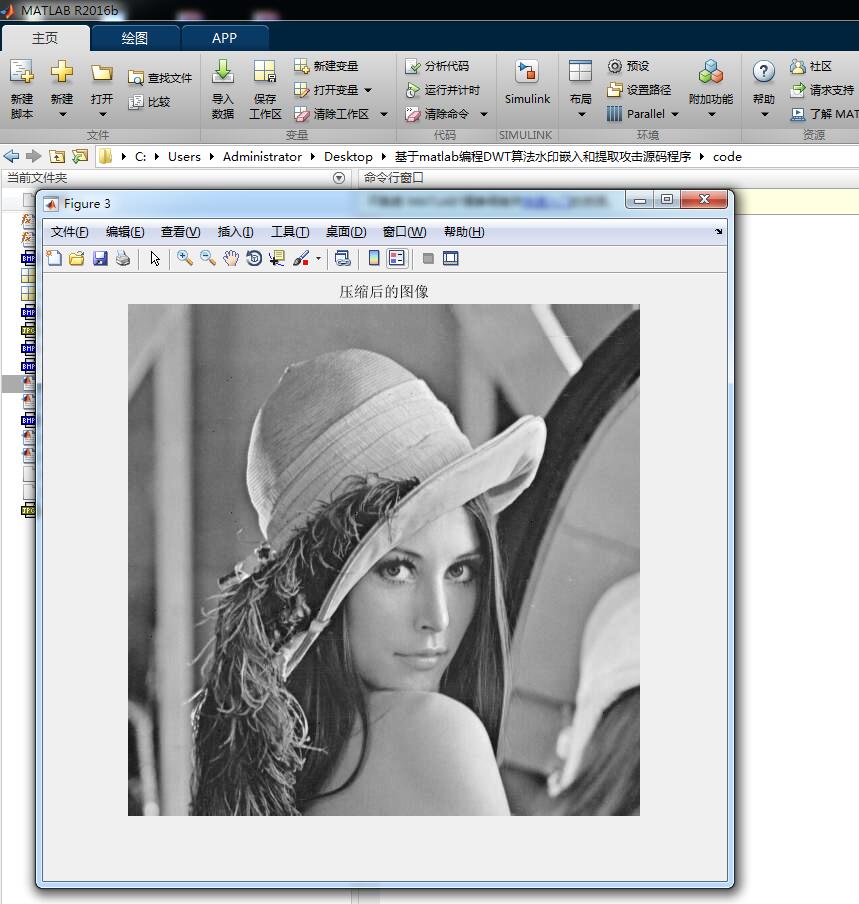Viewport: 859px width, 904px height.
Task: Click the code folder in the path
Action: [x=727, y=156]
